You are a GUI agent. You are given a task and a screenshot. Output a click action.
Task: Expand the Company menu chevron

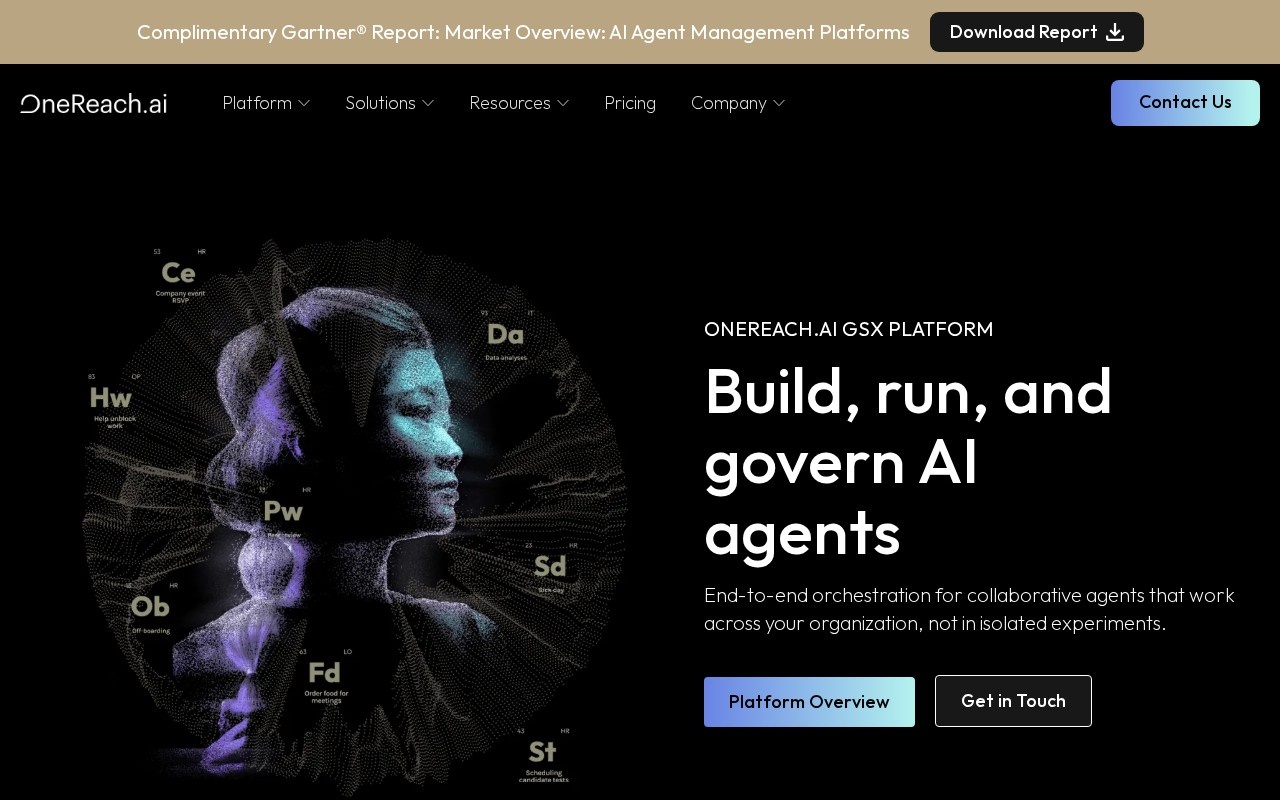tap(779, 103)
